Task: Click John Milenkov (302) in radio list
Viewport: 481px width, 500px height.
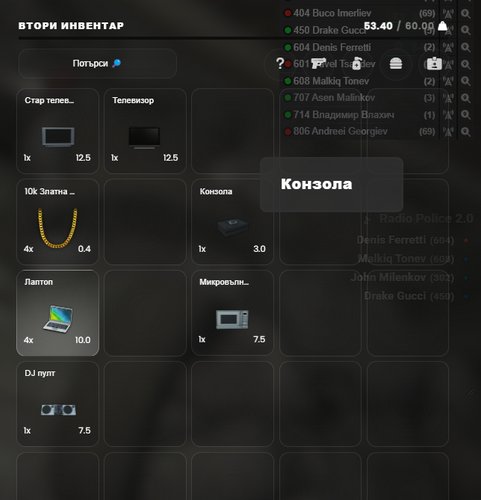Action: tap(402, 277)
